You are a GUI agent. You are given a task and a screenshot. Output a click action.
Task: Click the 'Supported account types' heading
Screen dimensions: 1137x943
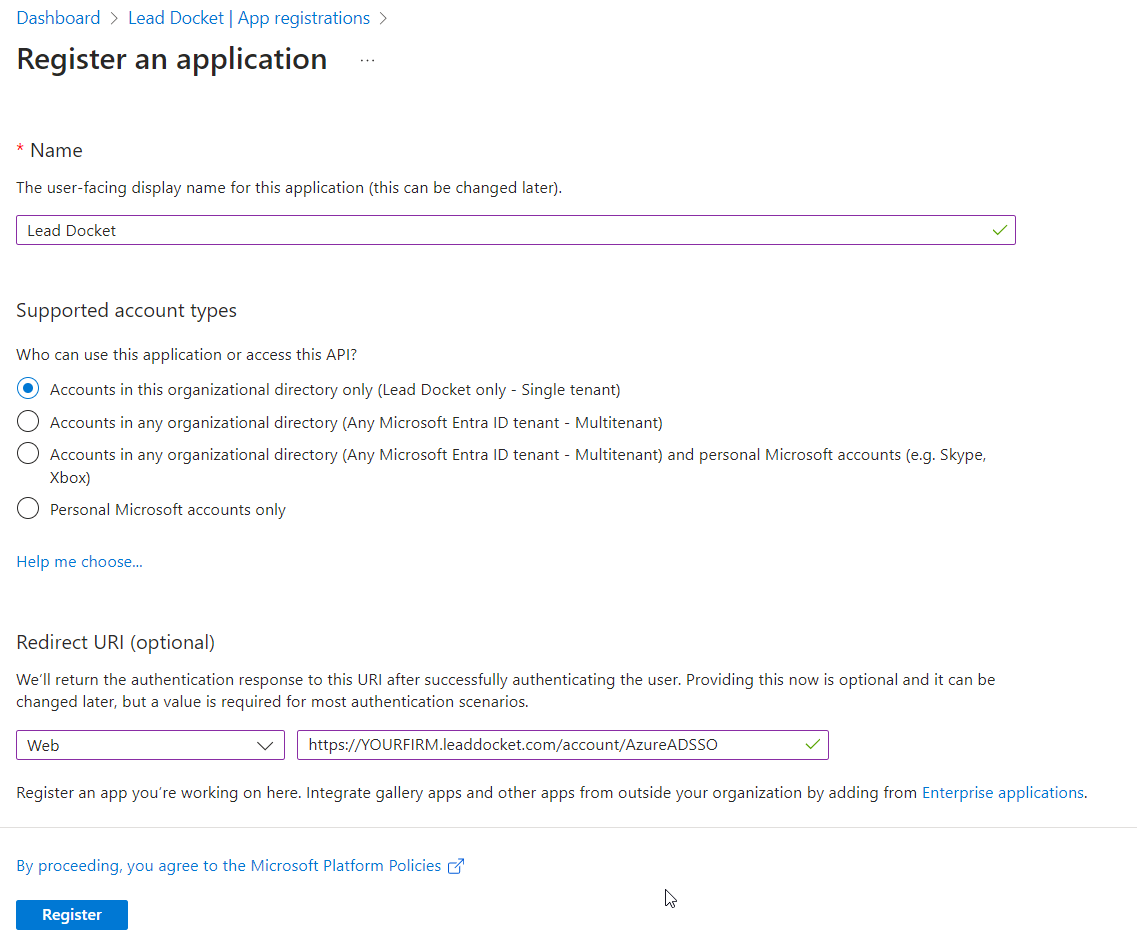click(x=126, y=310)
